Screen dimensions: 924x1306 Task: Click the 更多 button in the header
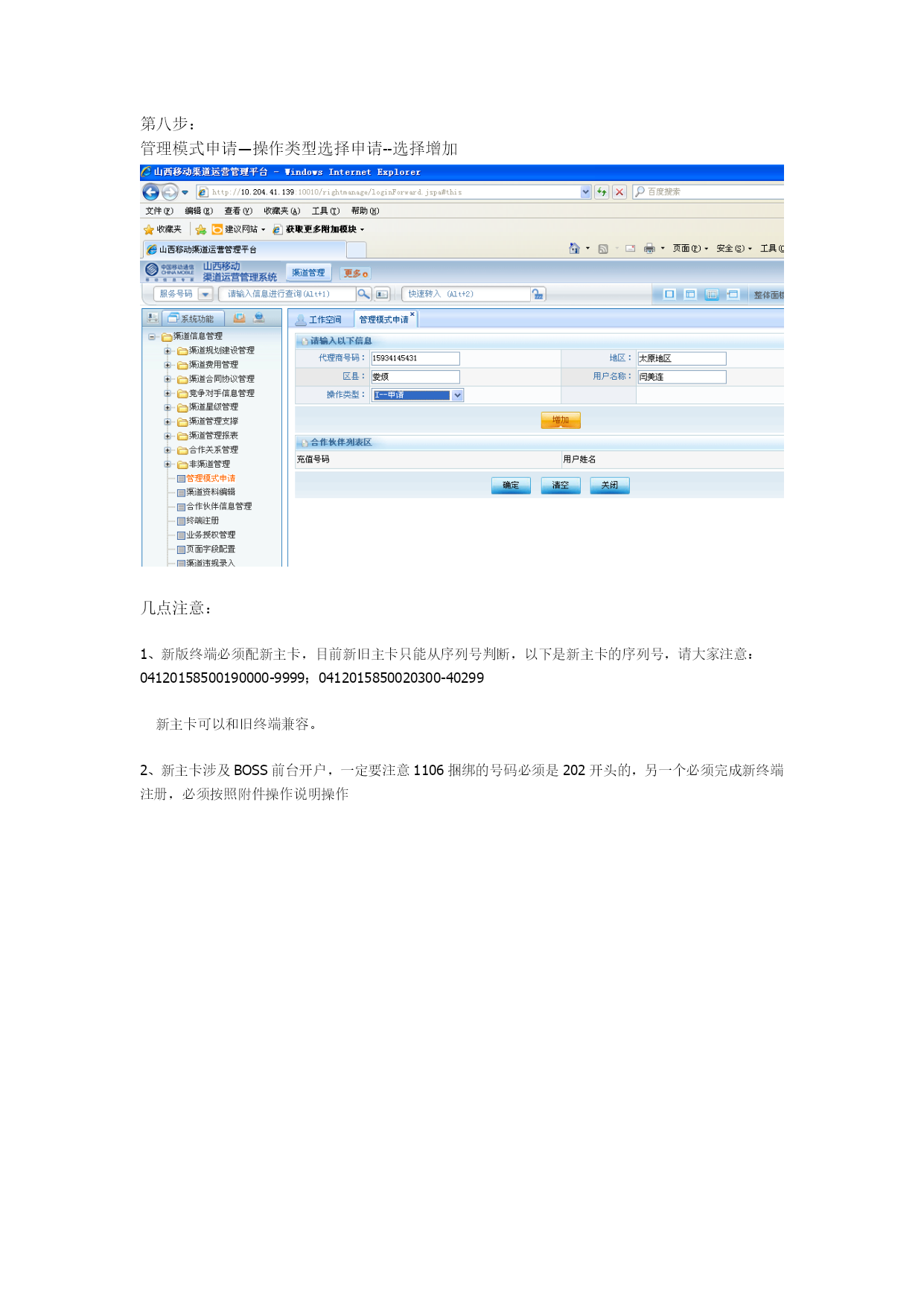click(x=355, y=273)
